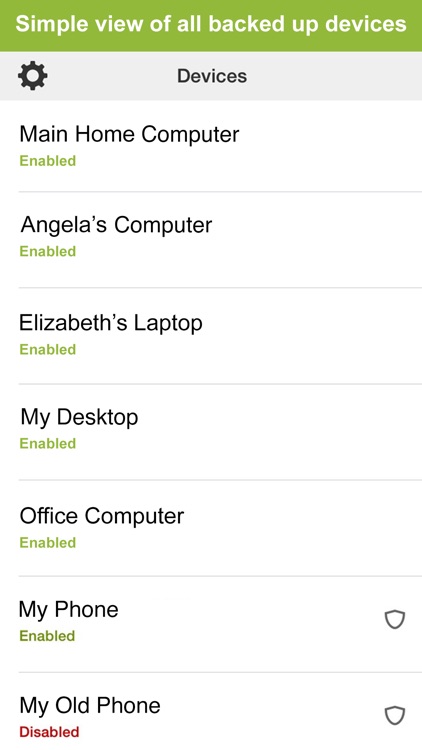Open the Main Home Computer device
422x750 pixels.
point(211,146)
